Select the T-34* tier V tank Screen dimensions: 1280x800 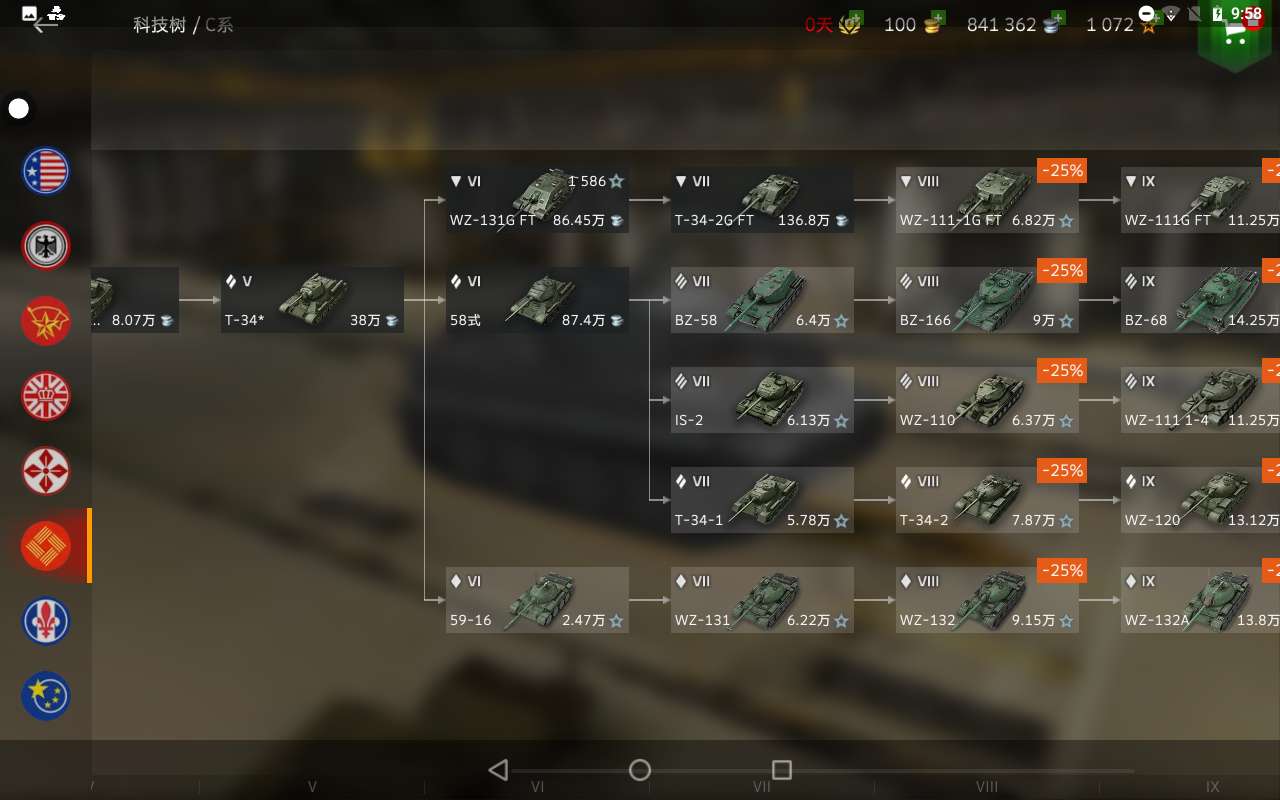point(313,300)
